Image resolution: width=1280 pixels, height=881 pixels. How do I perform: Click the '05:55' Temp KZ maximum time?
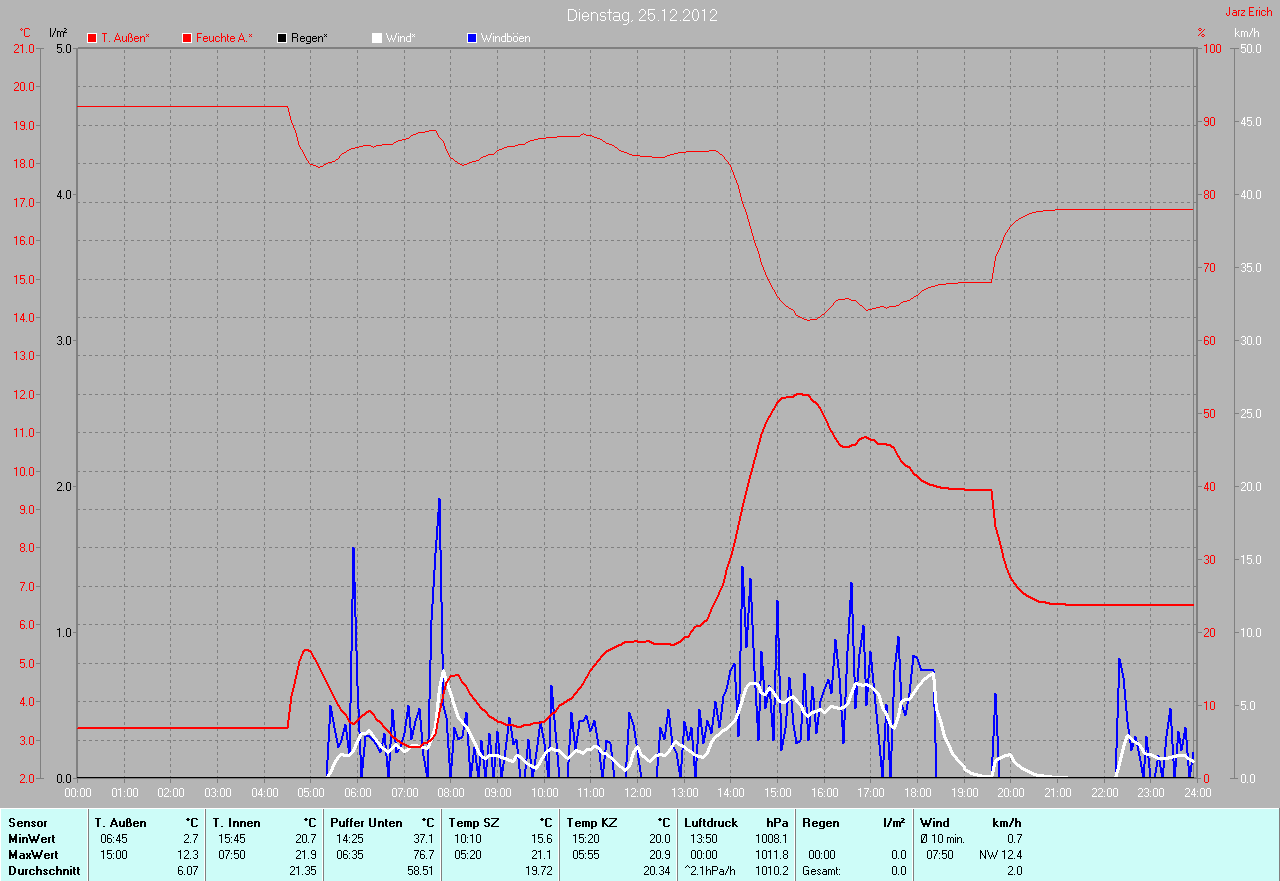pyautogui.click(x=586, y=855)
